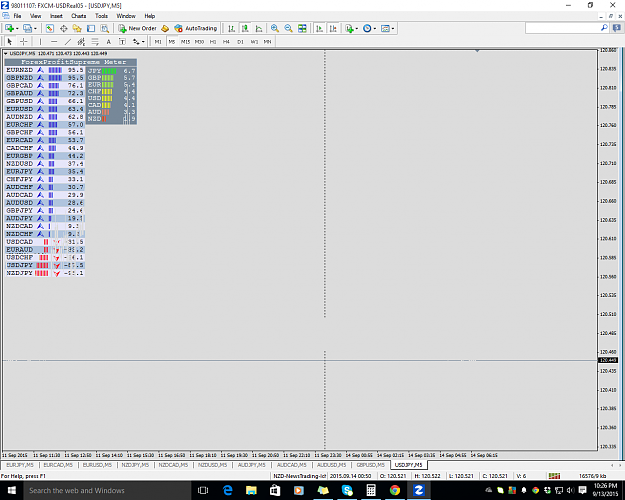Image resolution: width=625 pixels, height=500 pixels.
Task: Open Google Chrome from the taskbar
Action: (395, 490)
